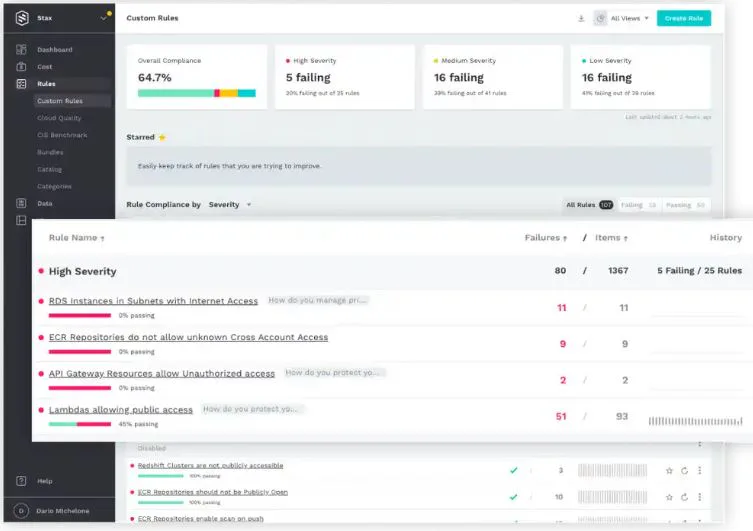Click the Overall Compliance progress bar
Viewport: 753px width, 531px height.
196,93
